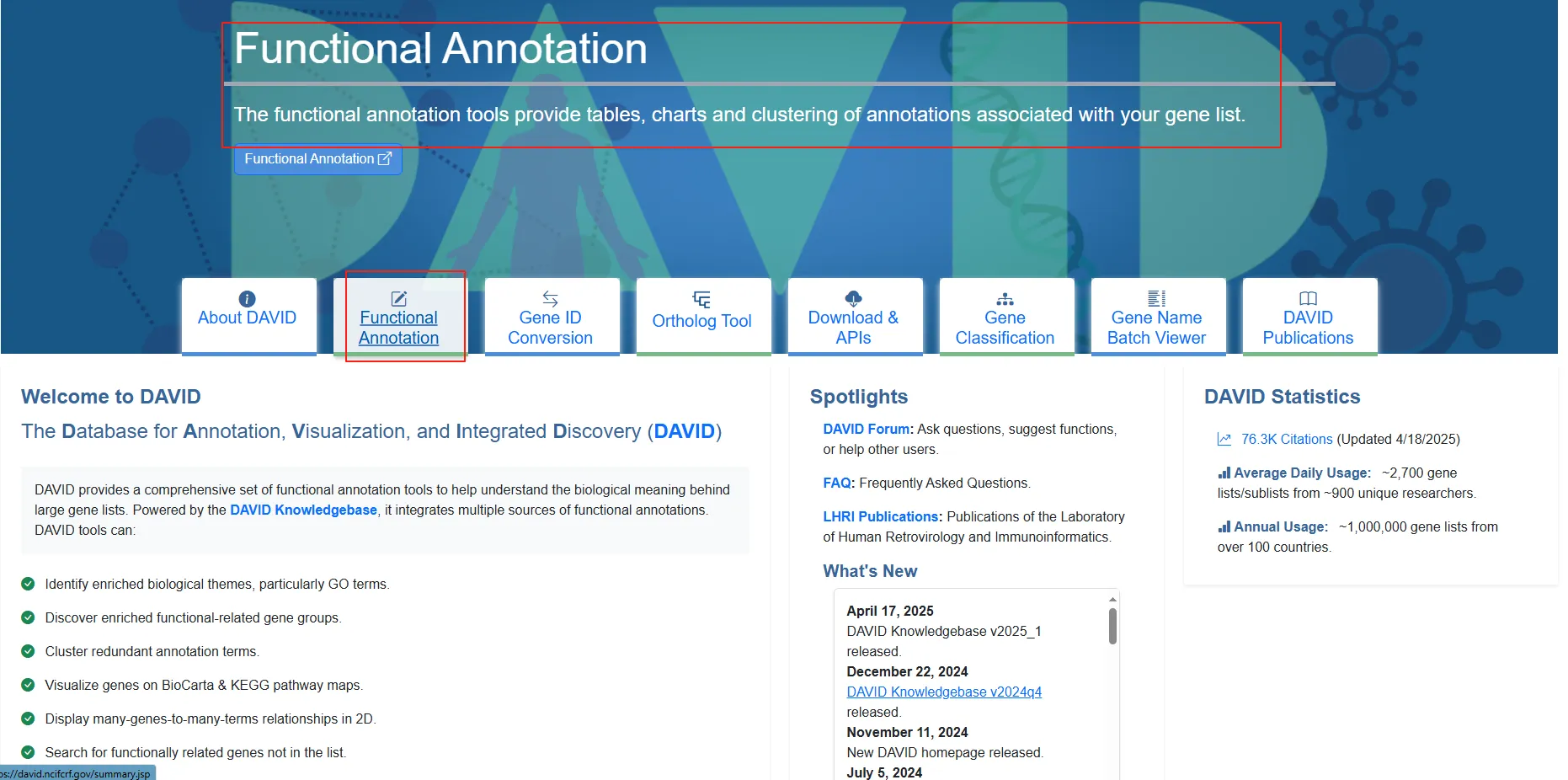Click the large Functional Annotation banner title

440,49
